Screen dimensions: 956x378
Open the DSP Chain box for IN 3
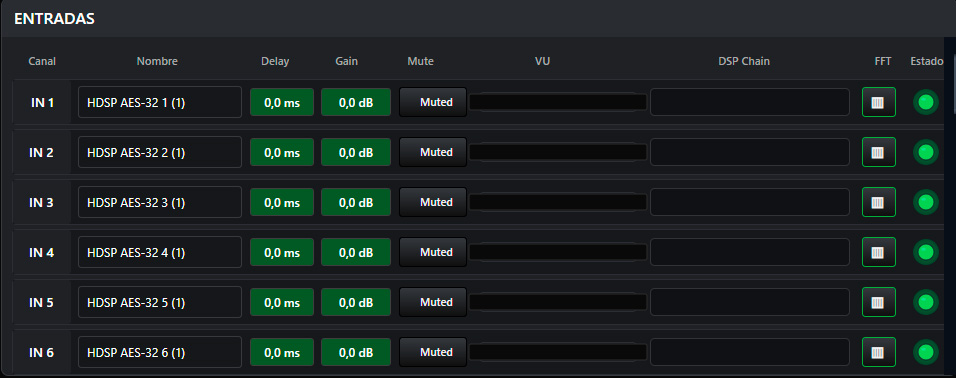click(750, 202)
